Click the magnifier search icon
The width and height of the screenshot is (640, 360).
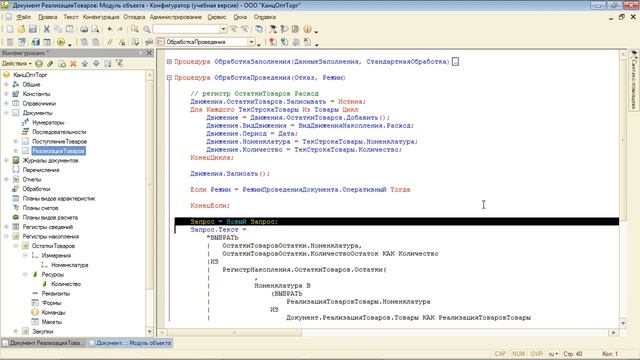(147, 29)
